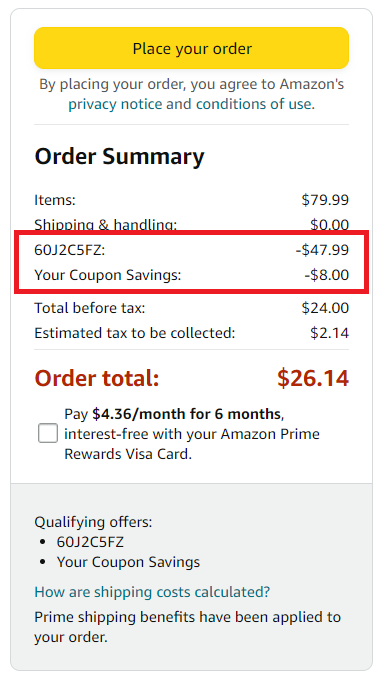Select the $24.00 pre-tax total
383x677 pixels.
pyautogui.click(x=325, y=308)
